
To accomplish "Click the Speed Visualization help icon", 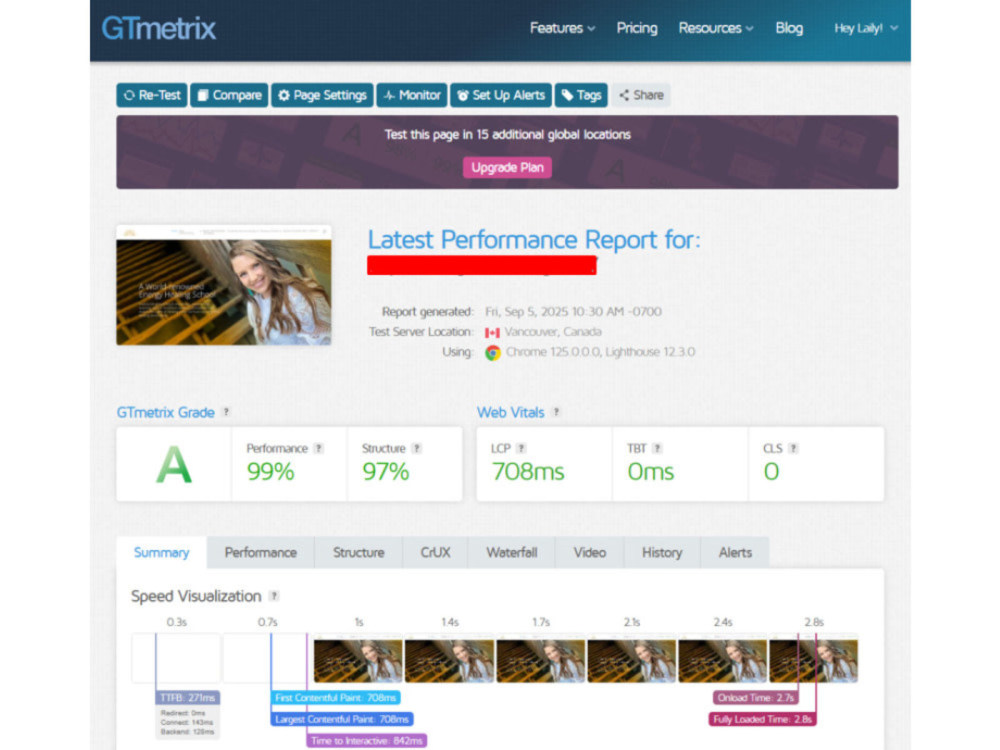I will pyautogui.click(x=274, y=596).
